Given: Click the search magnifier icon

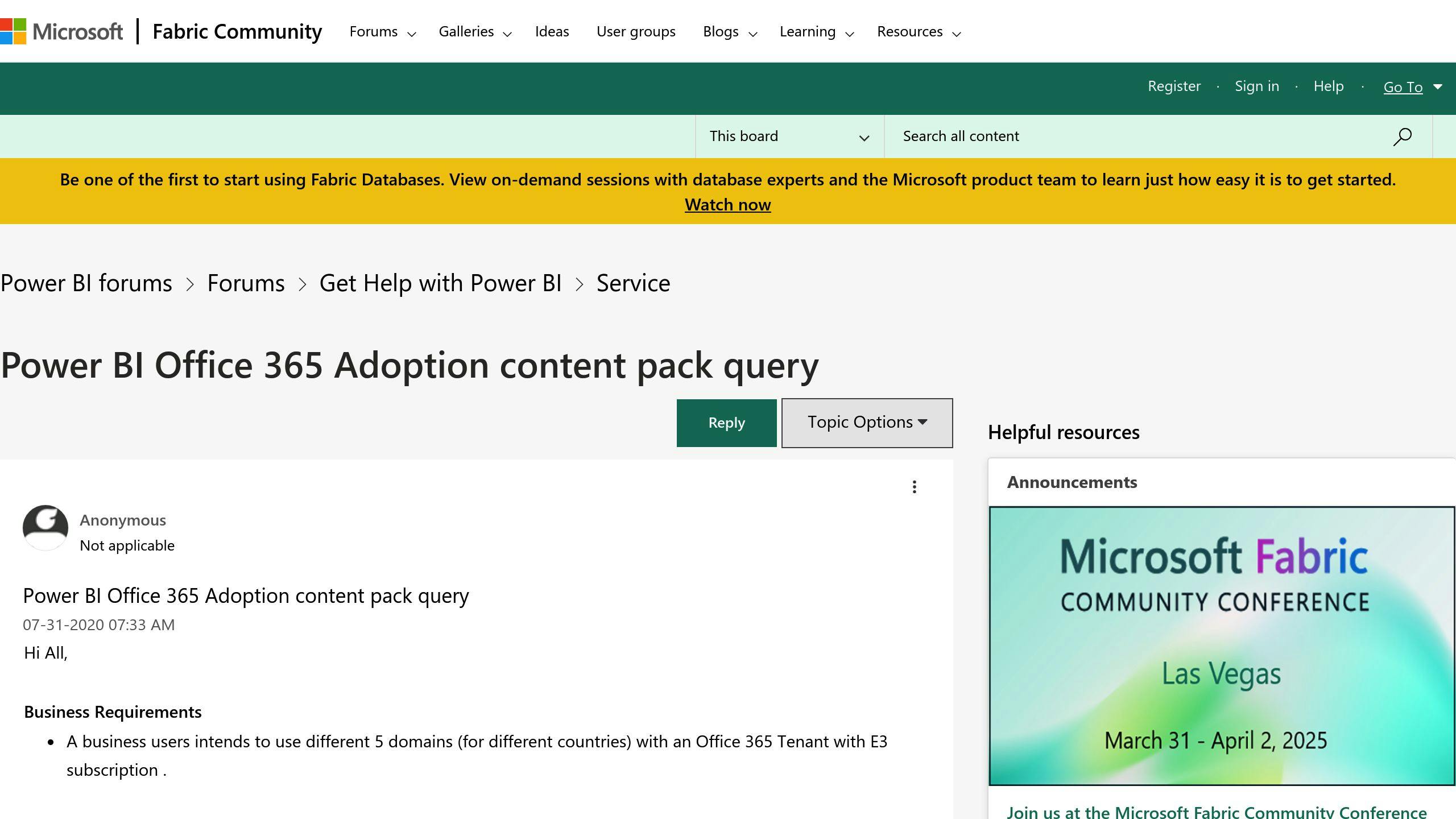Looking at the screenshot, I should coord(1403,136).
